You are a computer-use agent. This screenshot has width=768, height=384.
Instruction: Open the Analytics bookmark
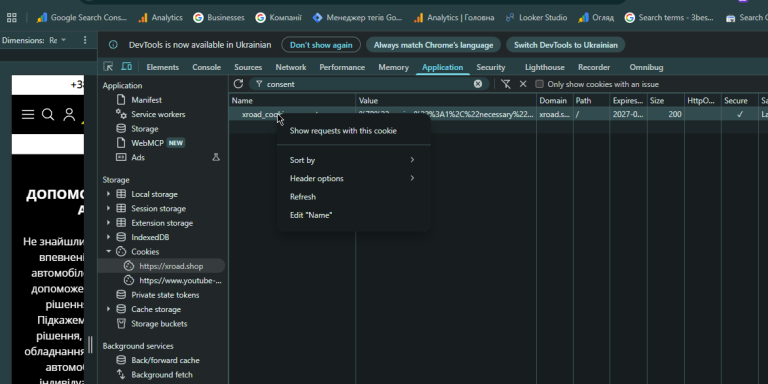click(x=160, y=18)
